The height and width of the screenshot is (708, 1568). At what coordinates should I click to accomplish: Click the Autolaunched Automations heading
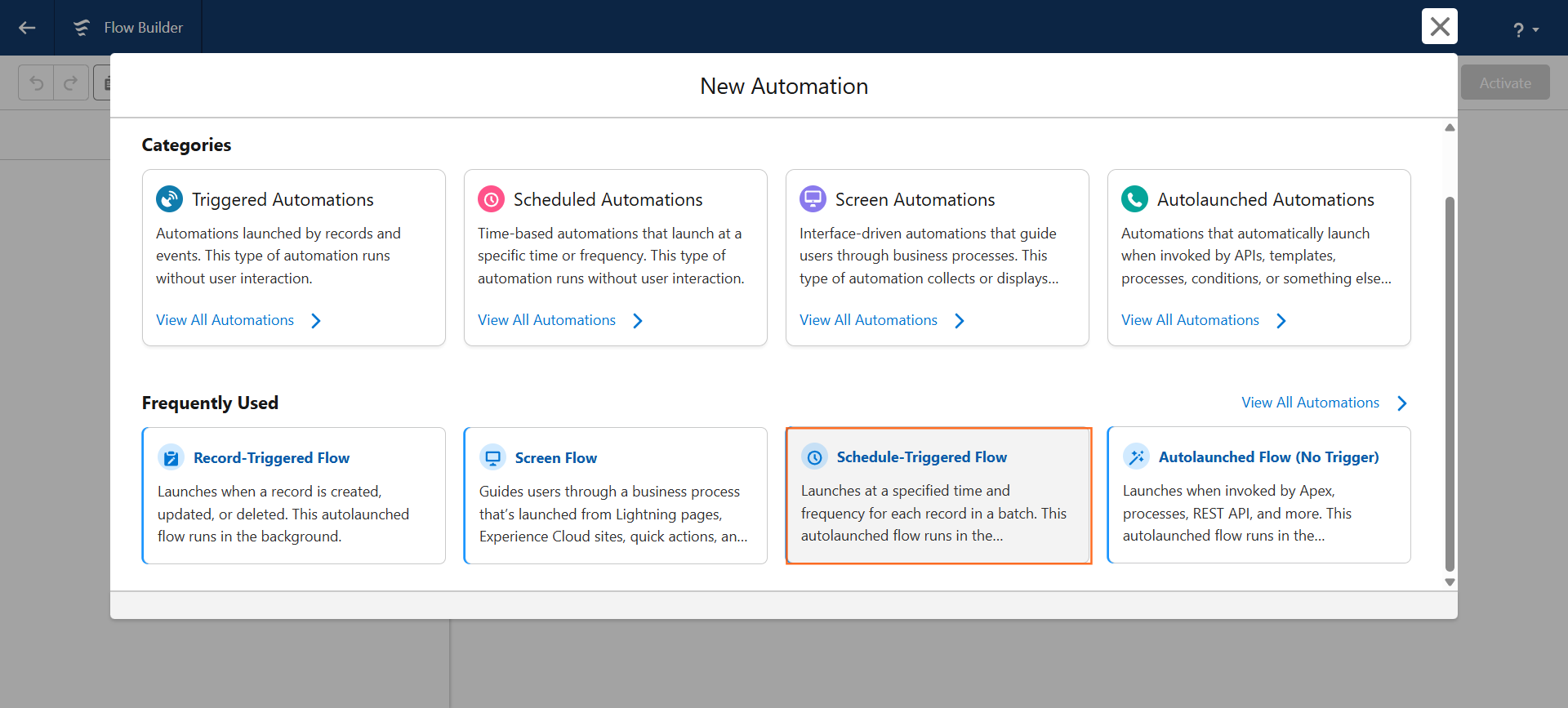click(1265, 199)
